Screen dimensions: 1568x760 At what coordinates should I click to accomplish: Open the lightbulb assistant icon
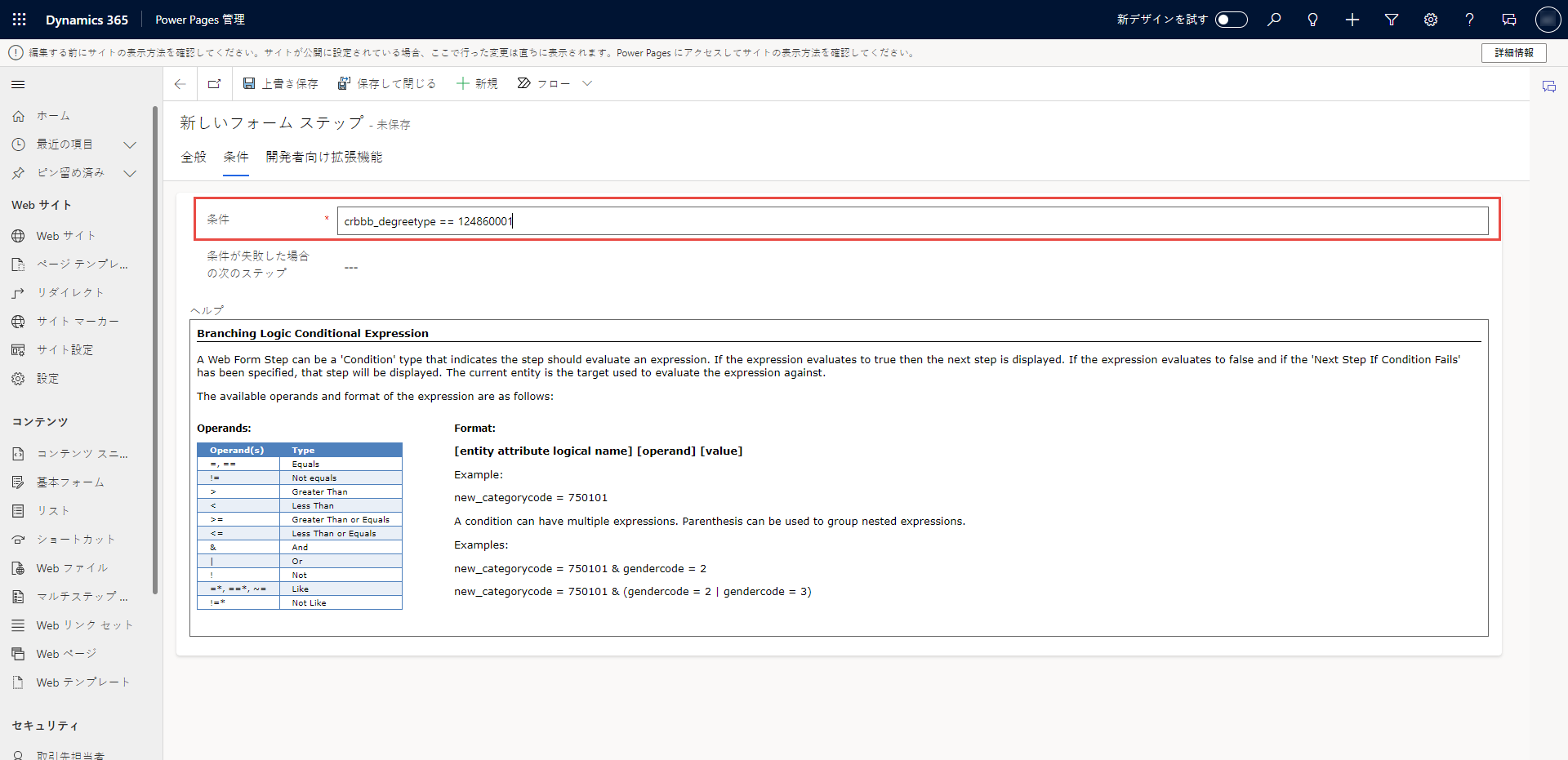pos(1312,20)
